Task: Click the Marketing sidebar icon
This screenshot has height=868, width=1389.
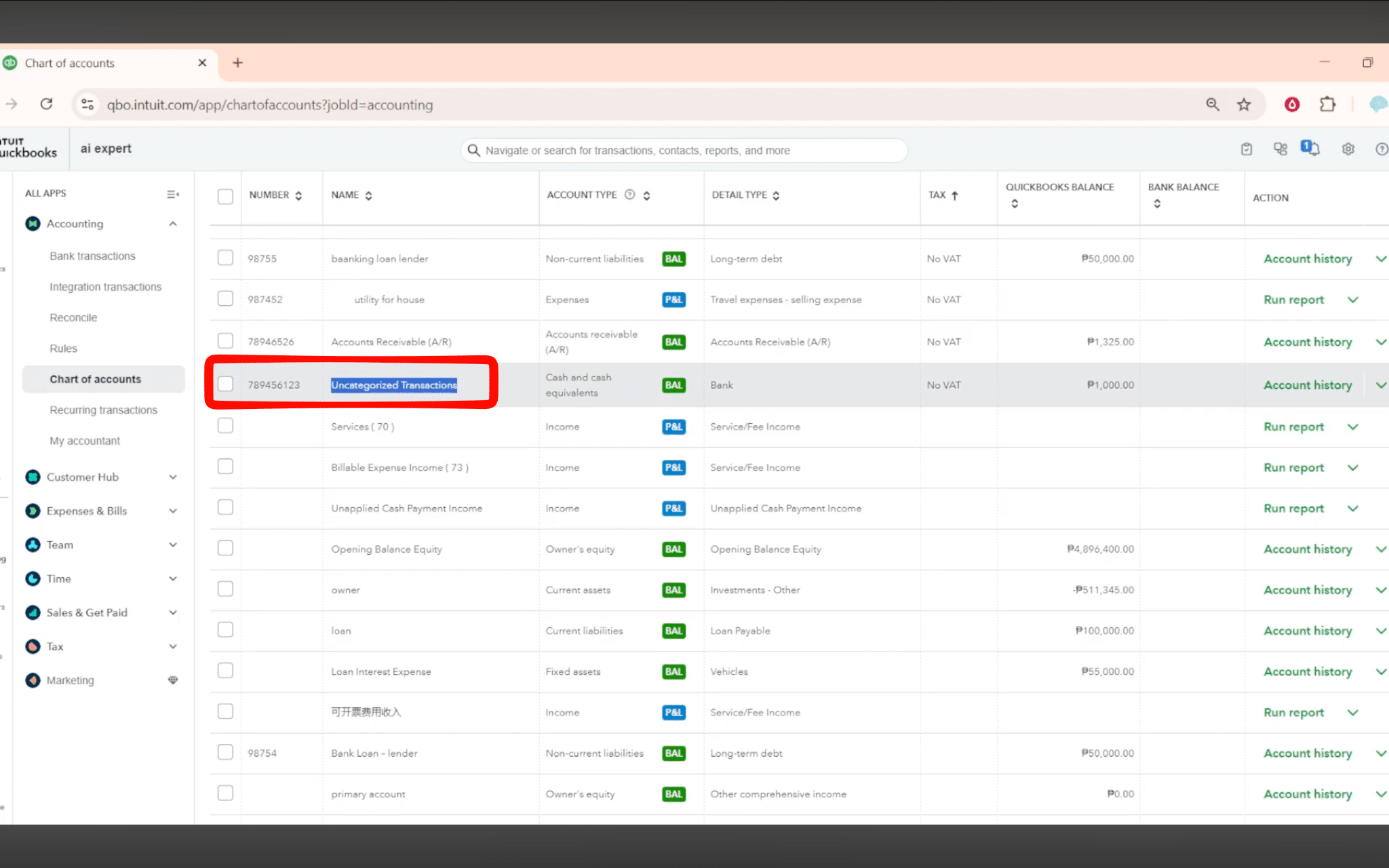Action: 33,680
